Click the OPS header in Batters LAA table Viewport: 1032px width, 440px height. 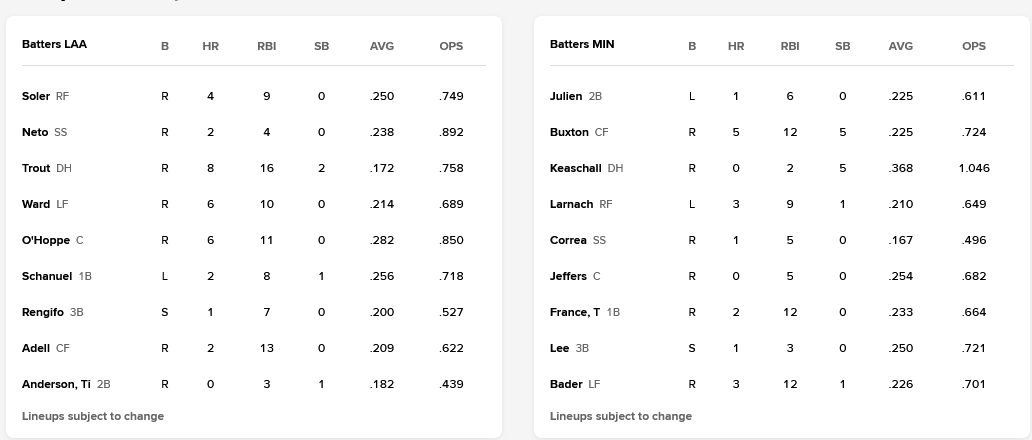tap(451, 46)
